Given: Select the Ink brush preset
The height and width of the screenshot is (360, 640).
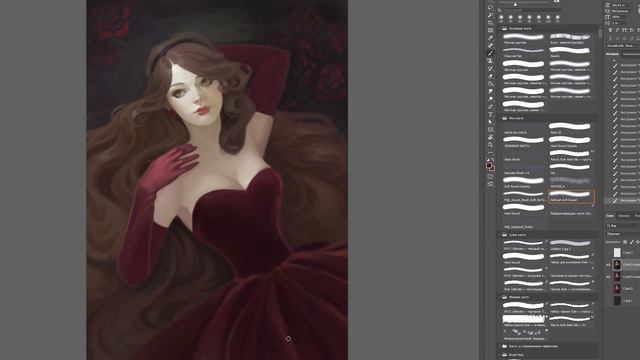Looking at the screenshot, I should (x=570, y=169).
